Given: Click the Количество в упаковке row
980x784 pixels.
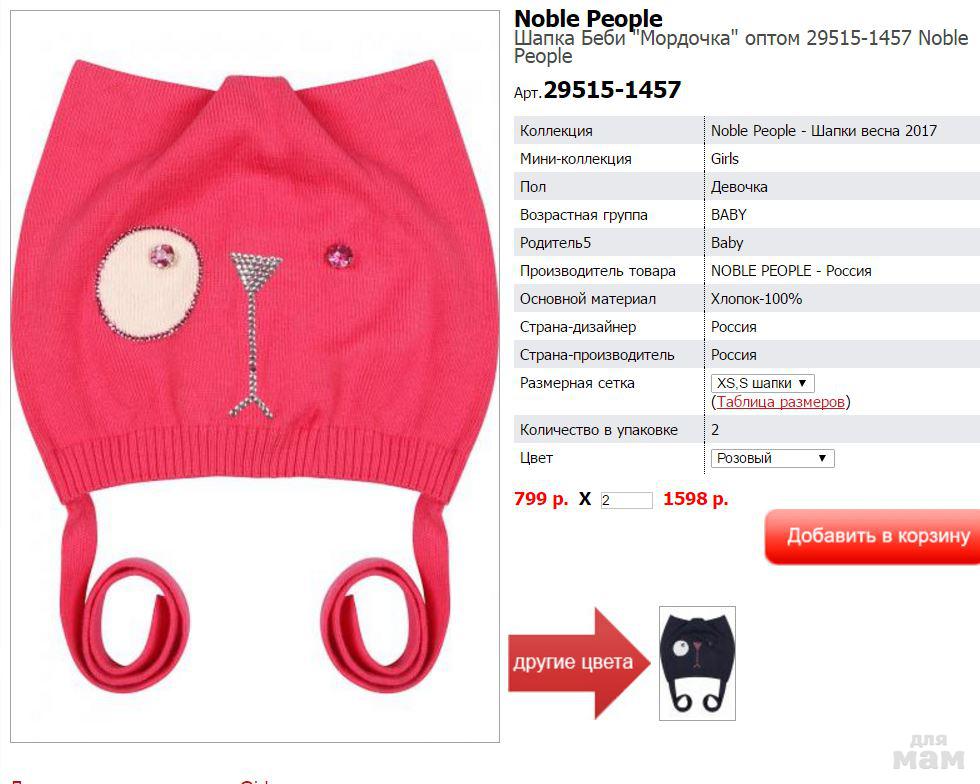Looking at the screenshot, I should point(747,430).
